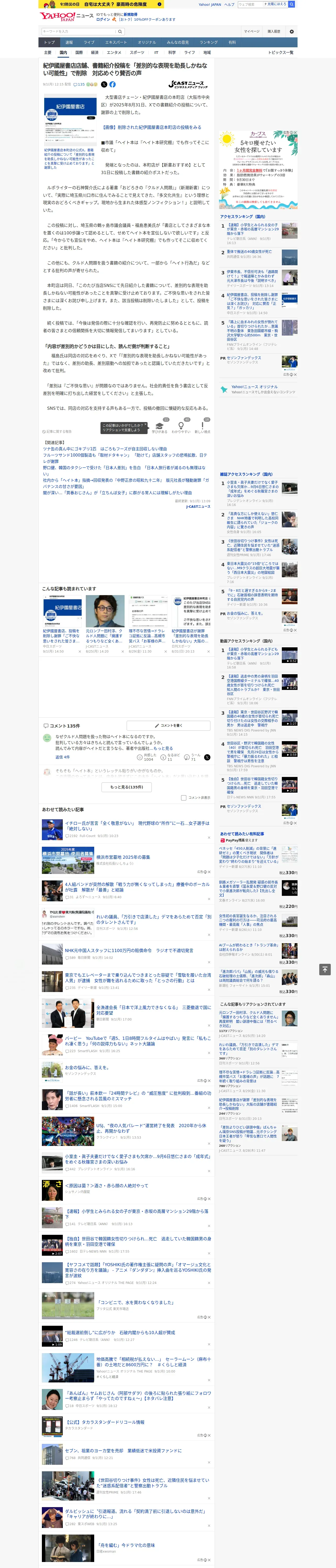Open the NHK元中国人スタッフ article
Image resolution: width=336 pixels, height=1568 pixels.
(x=129, y=951)
